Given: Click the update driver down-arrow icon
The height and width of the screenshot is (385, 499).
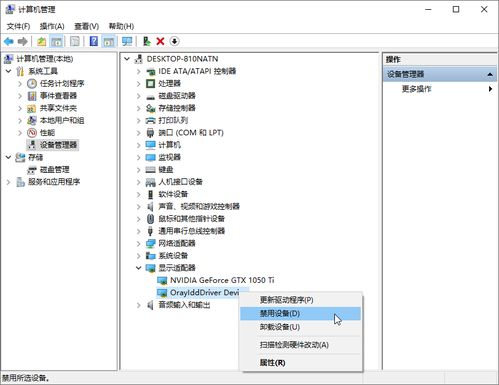Looking at the screenshot, I should click(174, 41).
